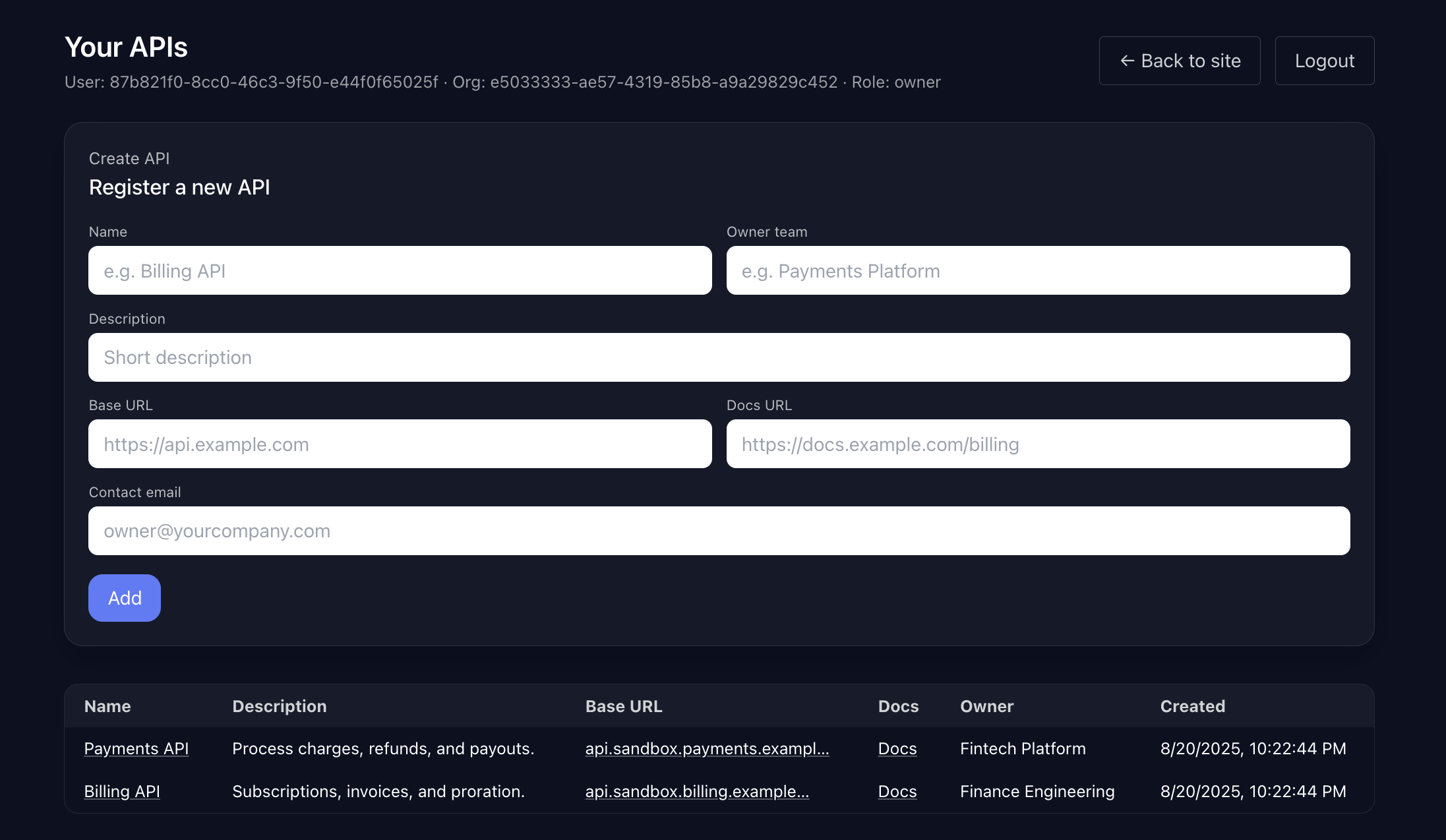Screen dimensions: 1446x840
Task: Click the Description column header
Action: (x=280, y=706)
